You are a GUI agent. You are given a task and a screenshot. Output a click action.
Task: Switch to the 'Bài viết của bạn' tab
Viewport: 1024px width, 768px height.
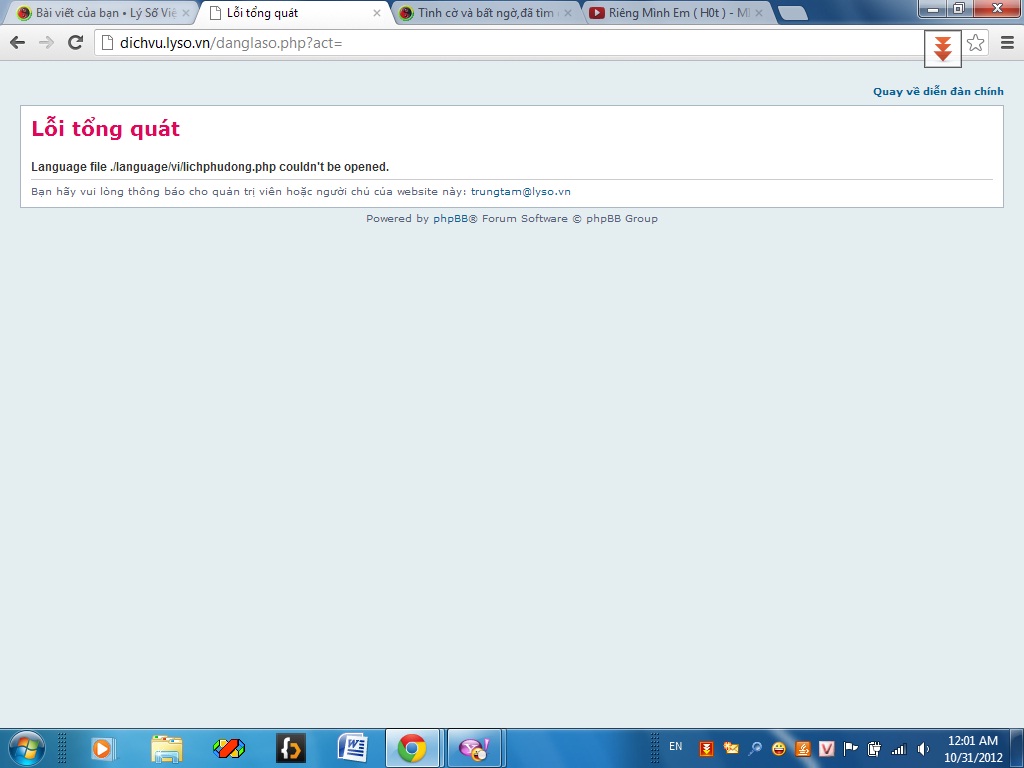tap(100, 13)
